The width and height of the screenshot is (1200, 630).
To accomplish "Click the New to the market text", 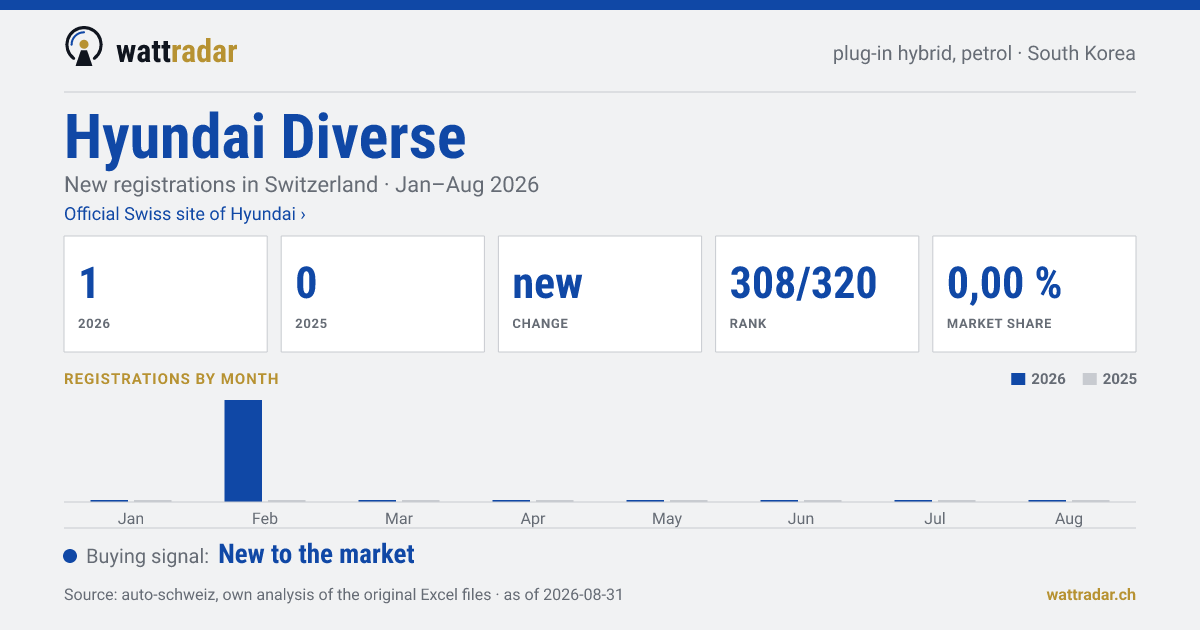I will pos(316,554).
